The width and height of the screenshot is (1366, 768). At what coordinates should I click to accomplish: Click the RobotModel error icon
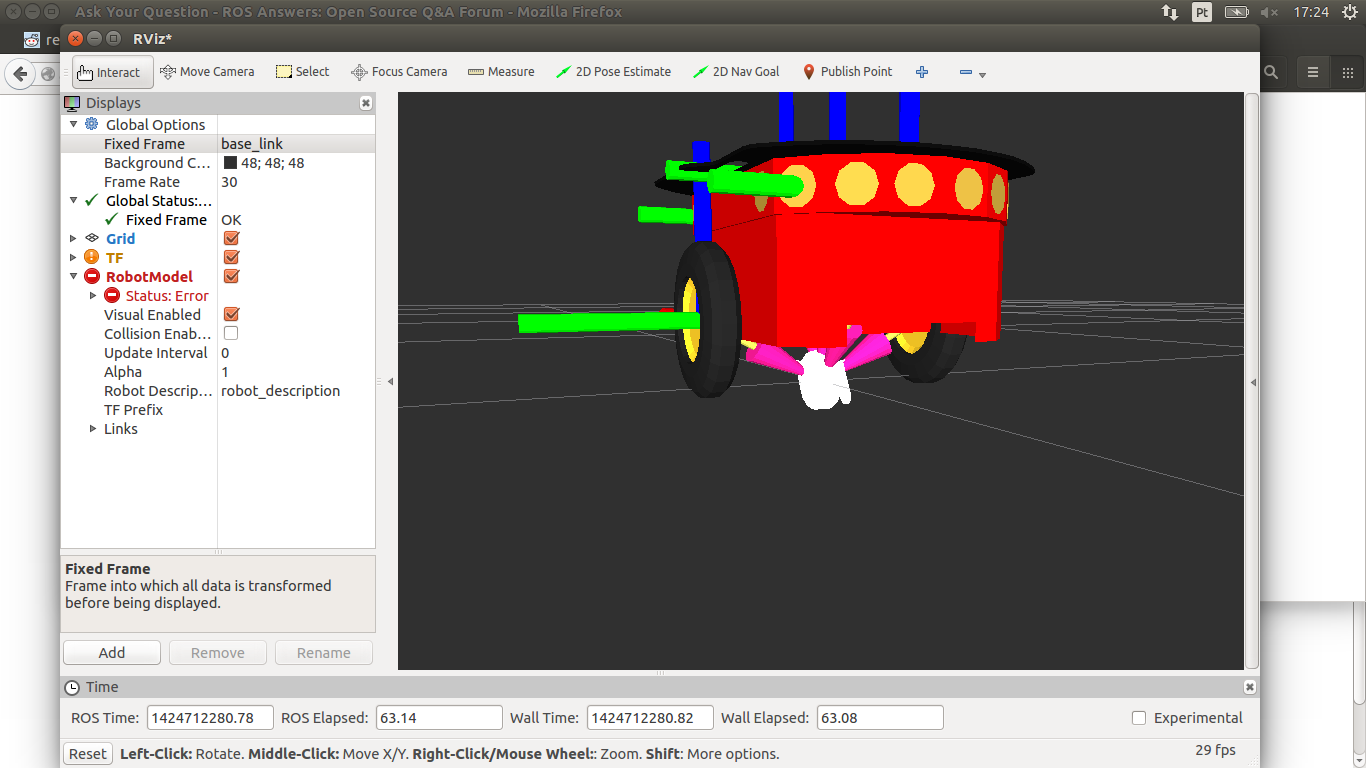[92, 276]
